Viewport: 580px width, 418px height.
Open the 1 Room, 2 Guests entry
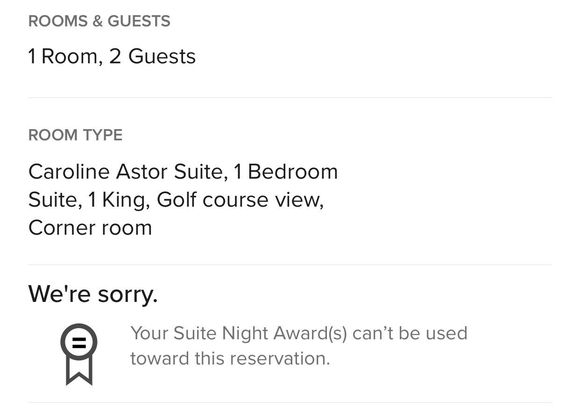(112, 57)
